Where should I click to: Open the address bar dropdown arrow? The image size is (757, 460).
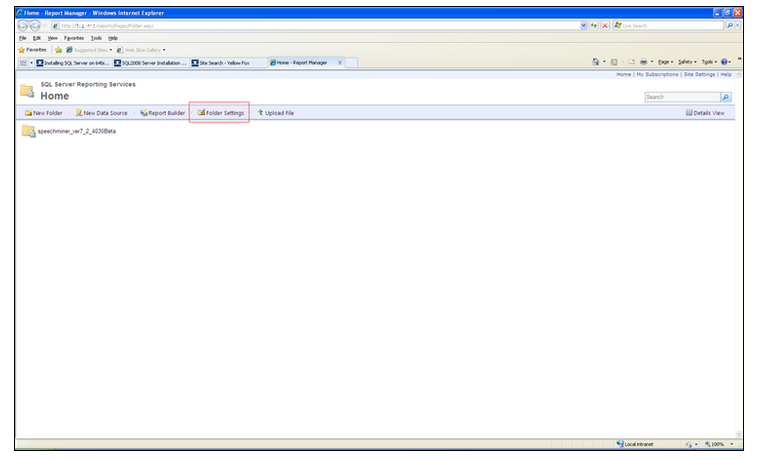[584, 26]
